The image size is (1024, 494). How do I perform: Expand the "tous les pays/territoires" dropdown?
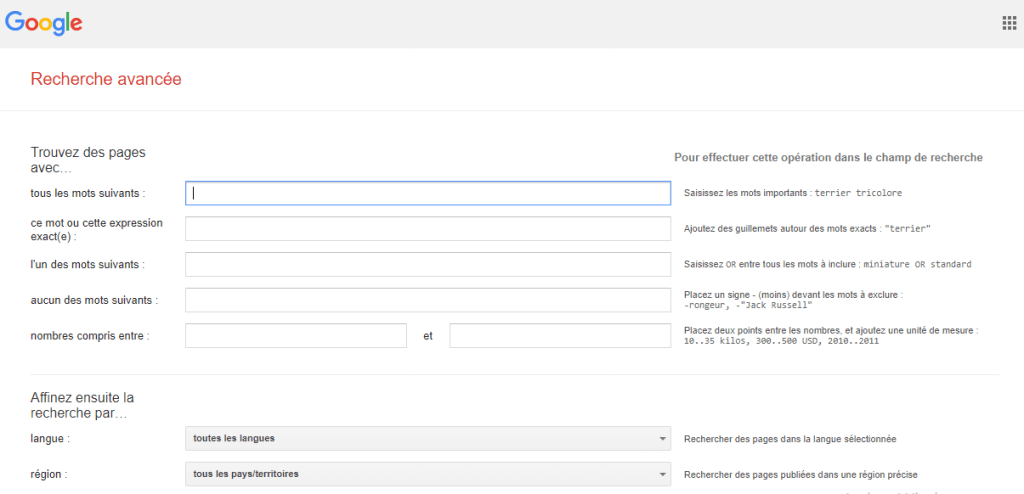427,474
